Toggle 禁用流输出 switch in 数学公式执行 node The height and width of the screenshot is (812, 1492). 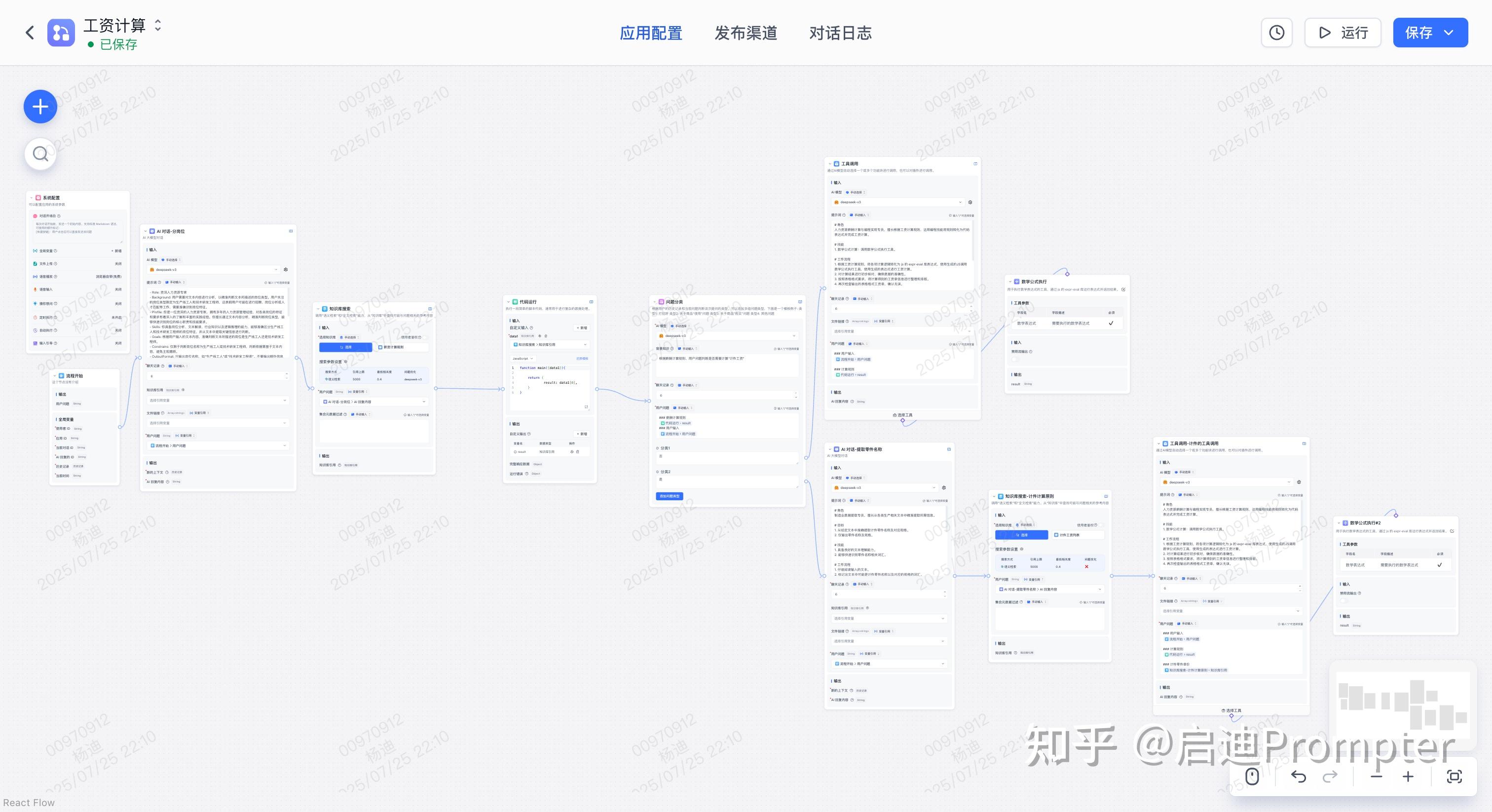click(x=1015, y=359)
